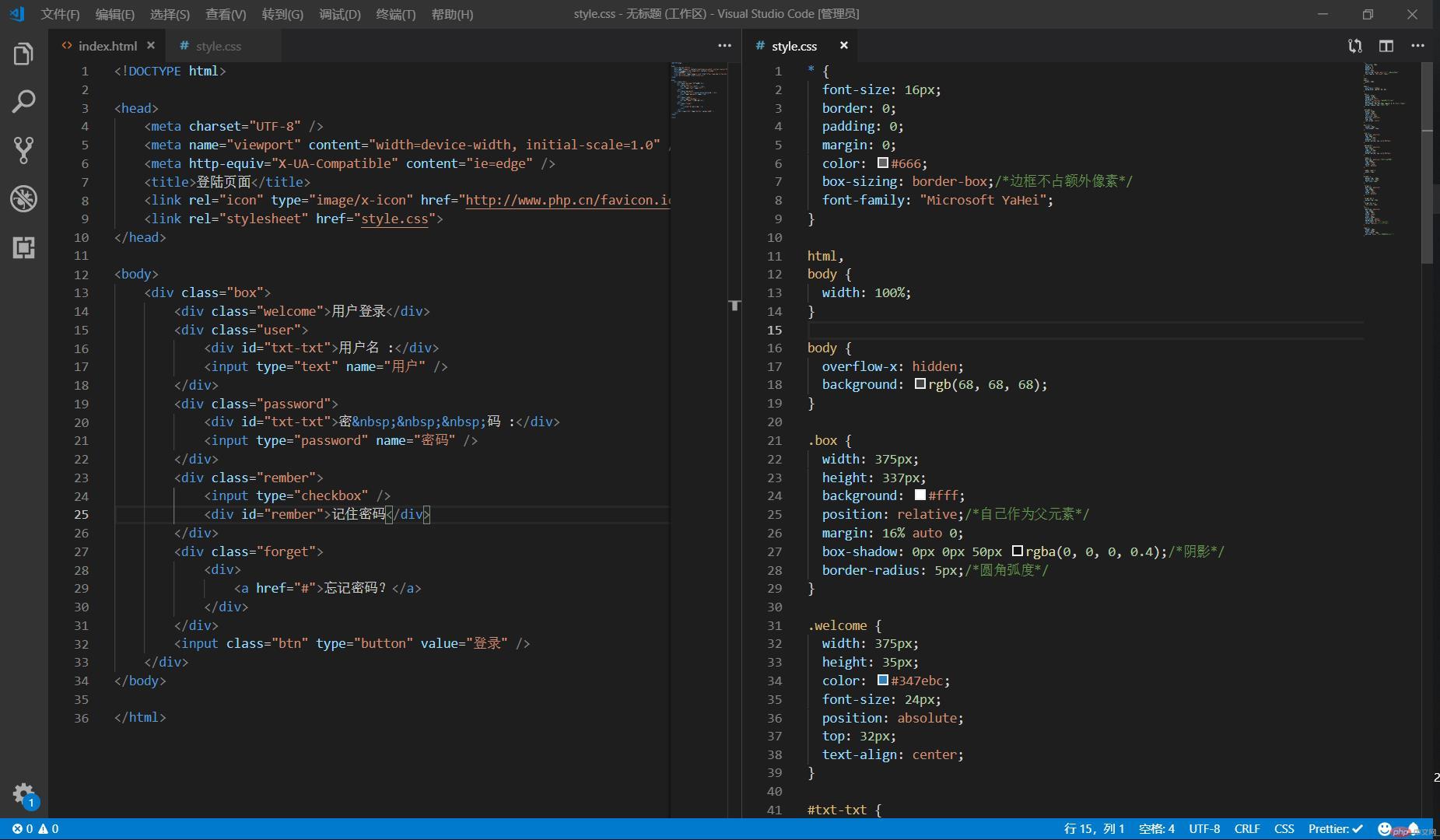Click the #fff background color swatch

[x=920, y=495]
